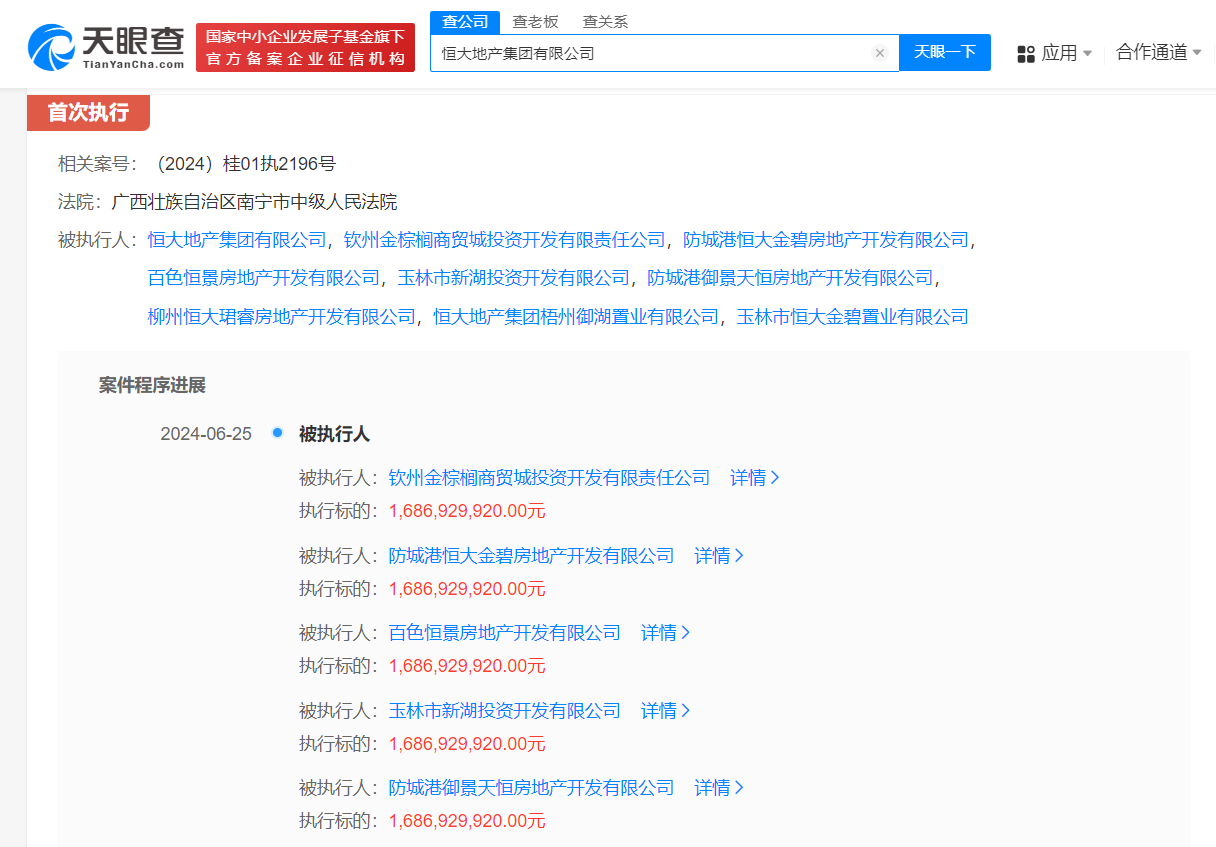Open 柳州恒大珺睿房地产开发有限公司 link

[281, 317]
